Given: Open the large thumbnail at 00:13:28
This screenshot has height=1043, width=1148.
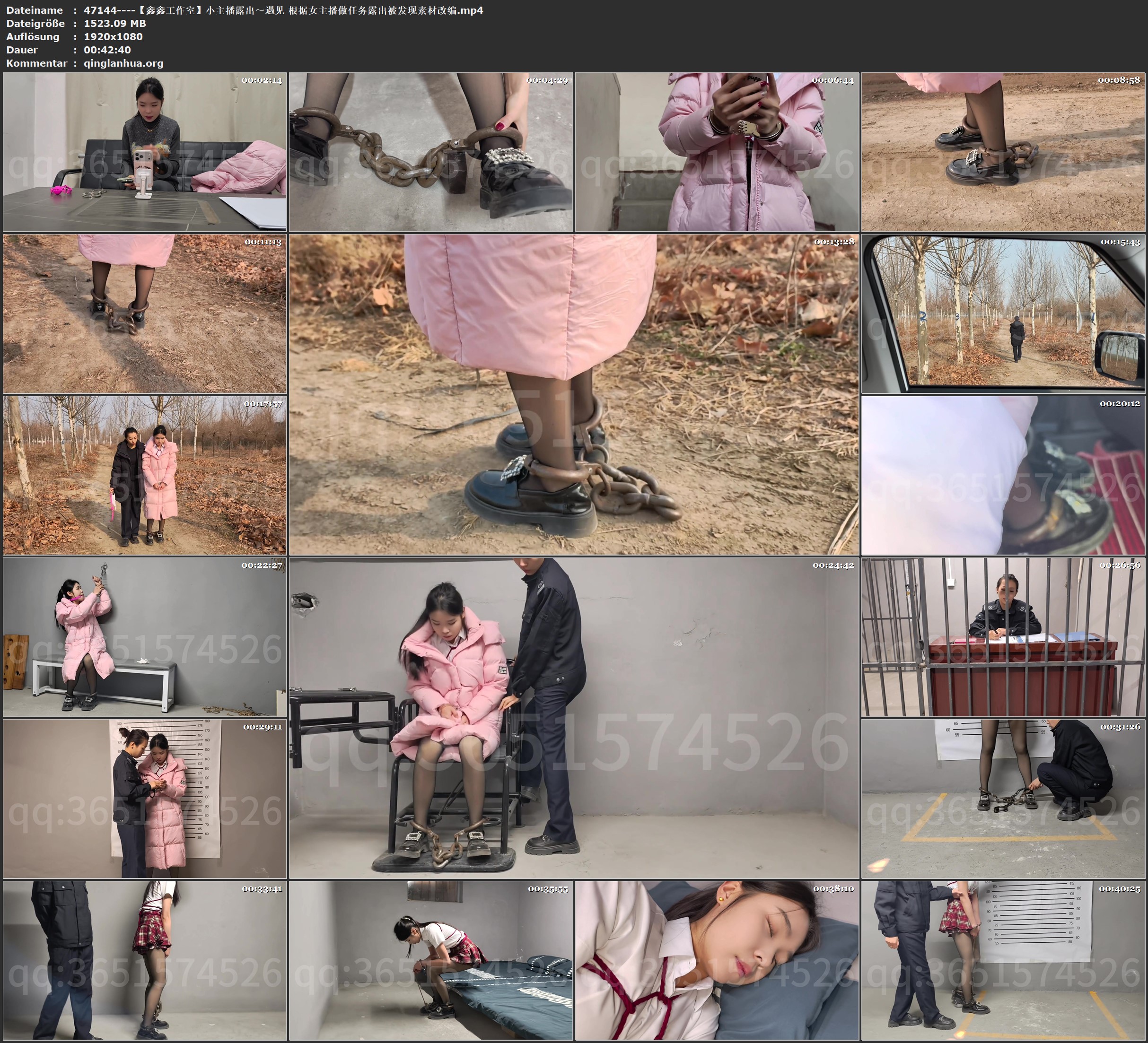Looking at the screenshot, I should 574,394.
